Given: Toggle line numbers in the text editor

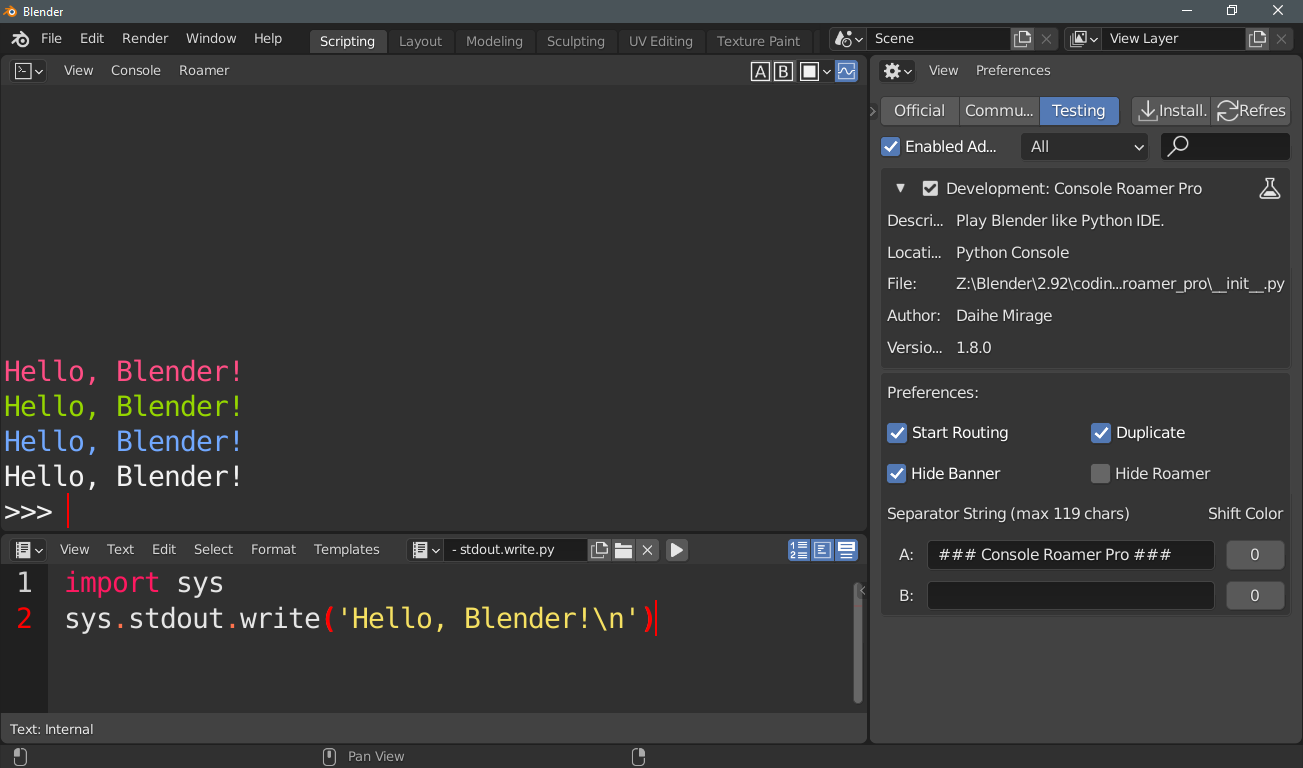Looking at the screenshot, I should (x=798, y=549).
